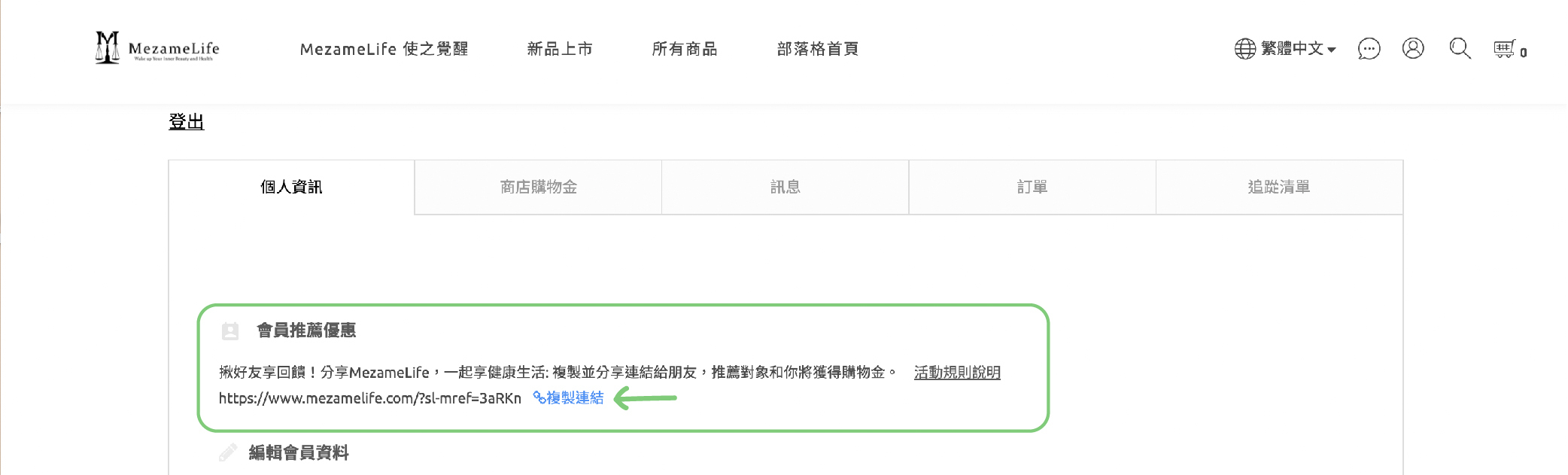
Task: Open 部落格首頁 menu item
Action: click(x=818, y=49)
